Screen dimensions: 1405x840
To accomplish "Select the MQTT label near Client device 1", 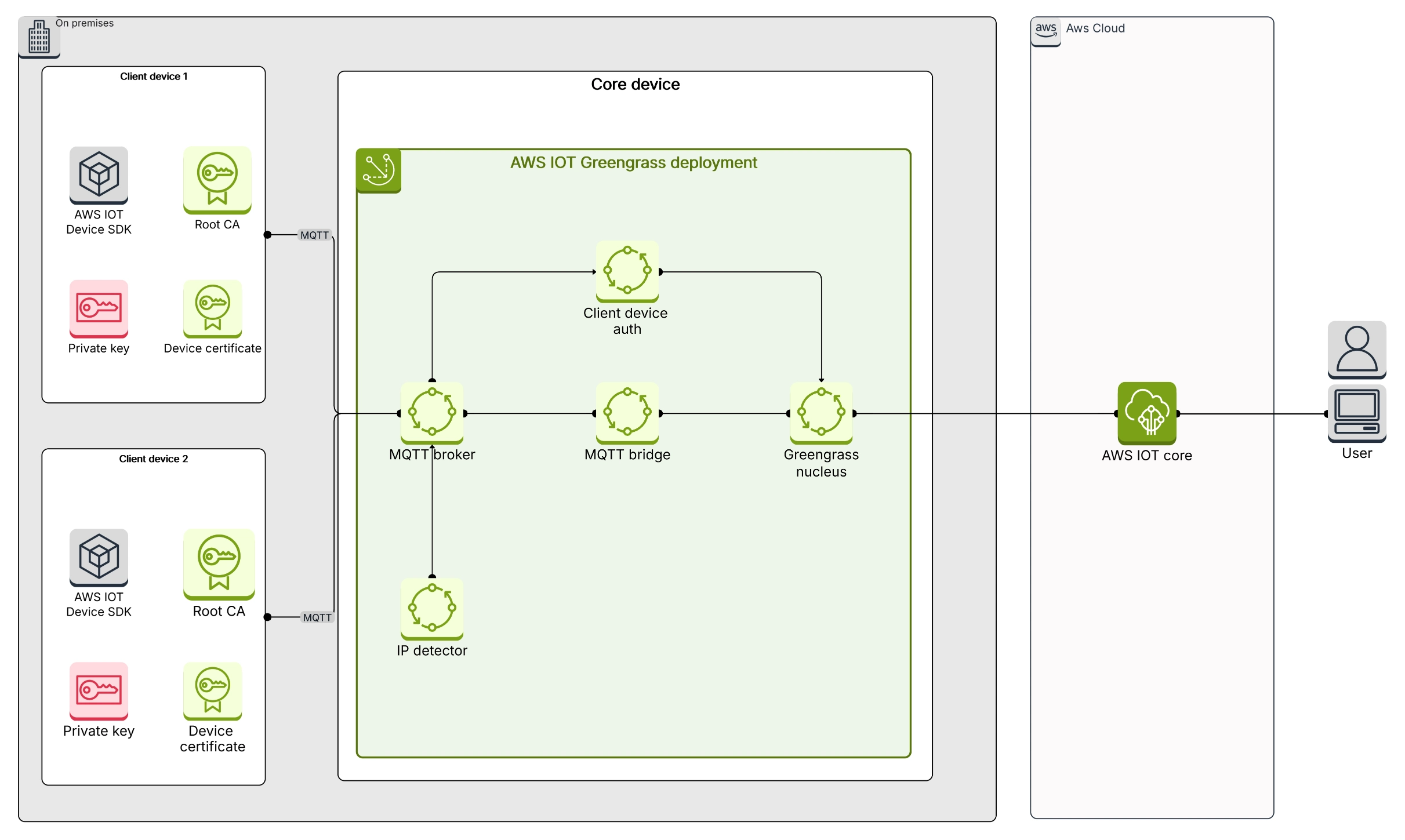I will click(x=314, y=235).
